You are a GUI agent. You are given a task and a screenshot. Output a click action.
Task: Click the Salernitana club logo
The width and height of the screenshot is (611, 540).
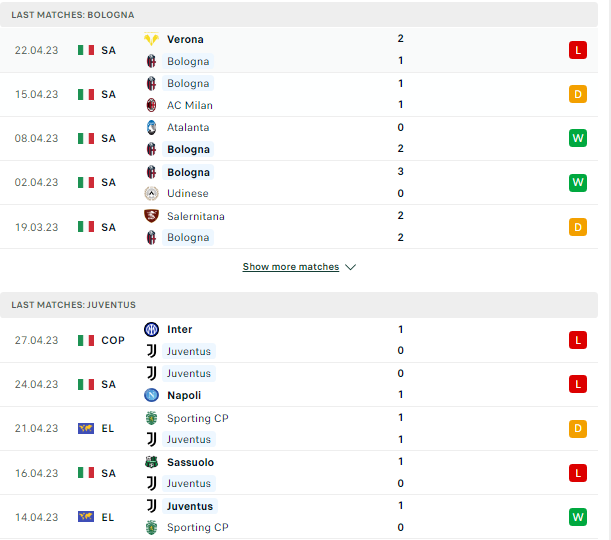(151, 216)
